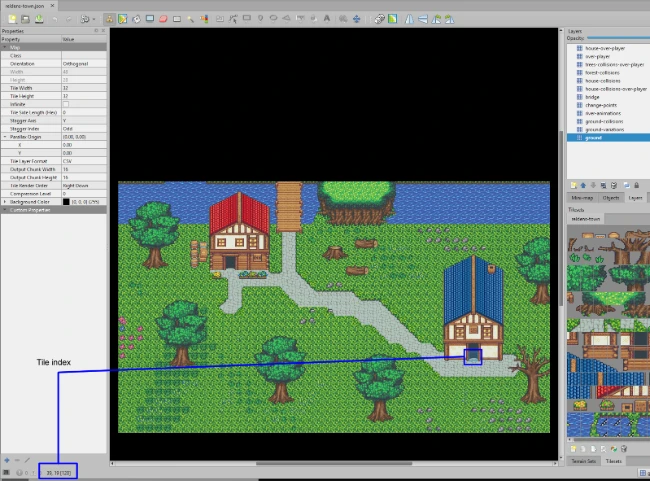Select the blue four-arrow move tool

pyautogui.click(x=357, y=19)
